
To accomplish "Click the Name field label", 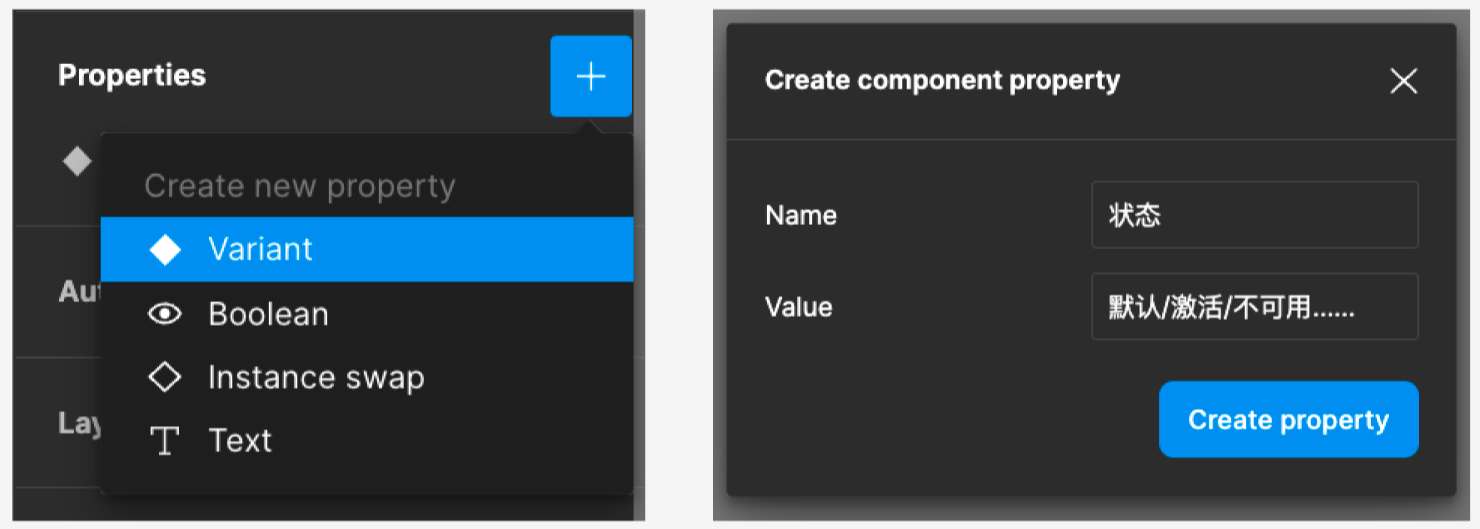I will tap(800, 215).
